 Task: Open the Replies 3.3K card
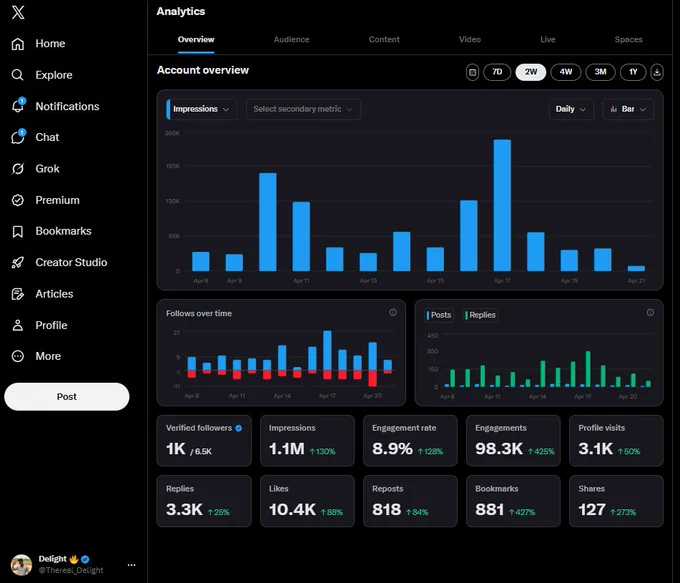click(x=204, y=501)
